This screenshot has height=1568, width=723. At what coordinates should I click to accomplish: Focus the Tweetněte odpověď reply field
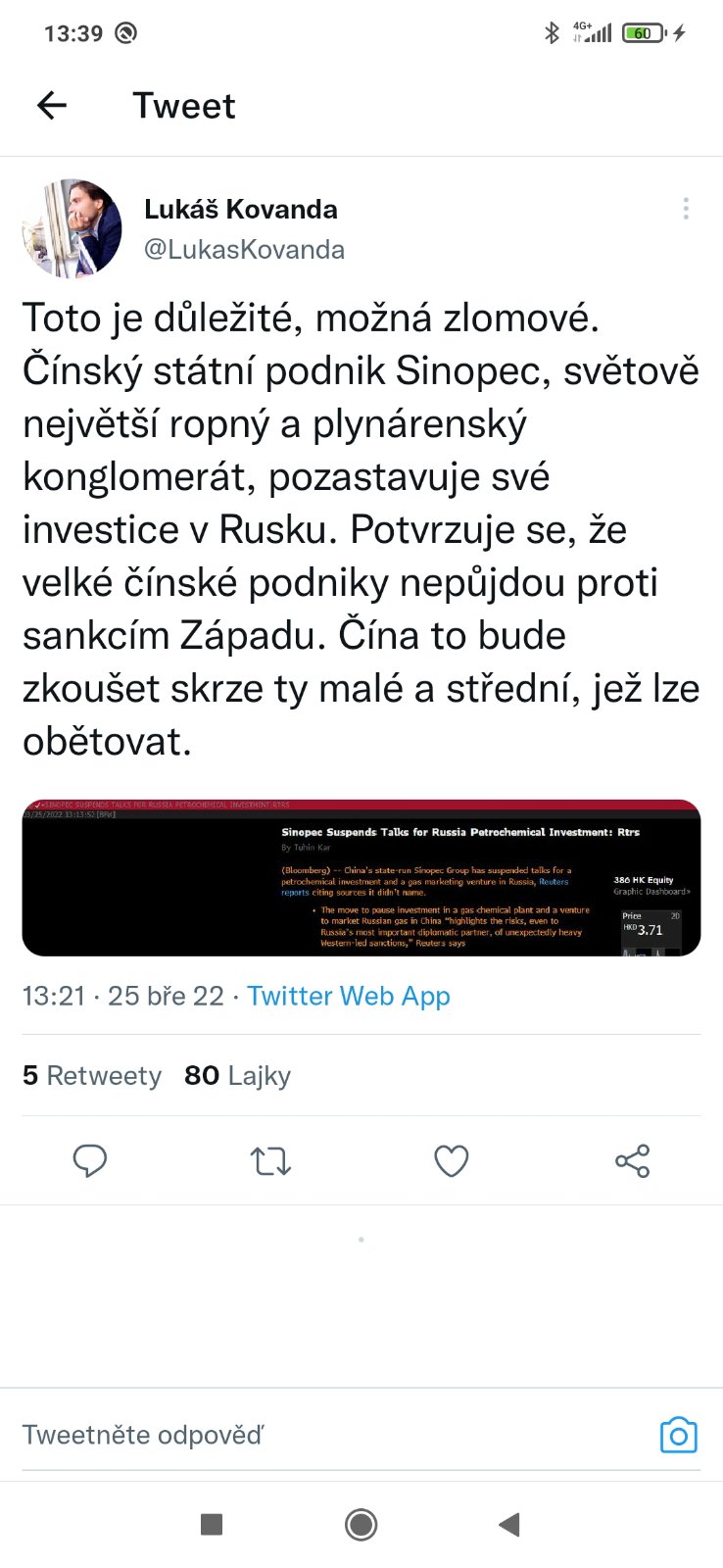tap(294, 1435)
